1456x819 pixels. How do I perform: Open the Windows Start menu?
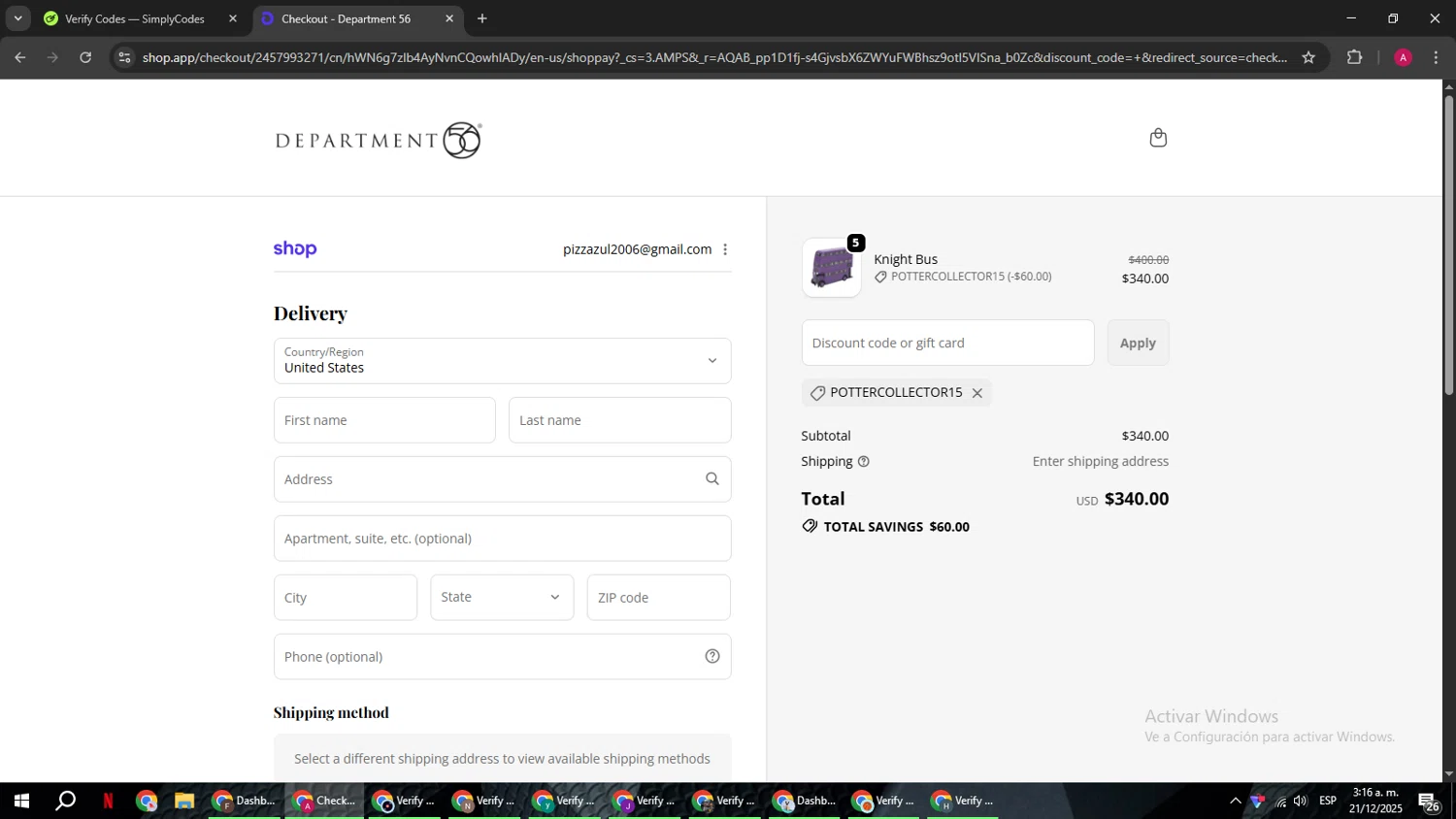click(x=21, y=802)
